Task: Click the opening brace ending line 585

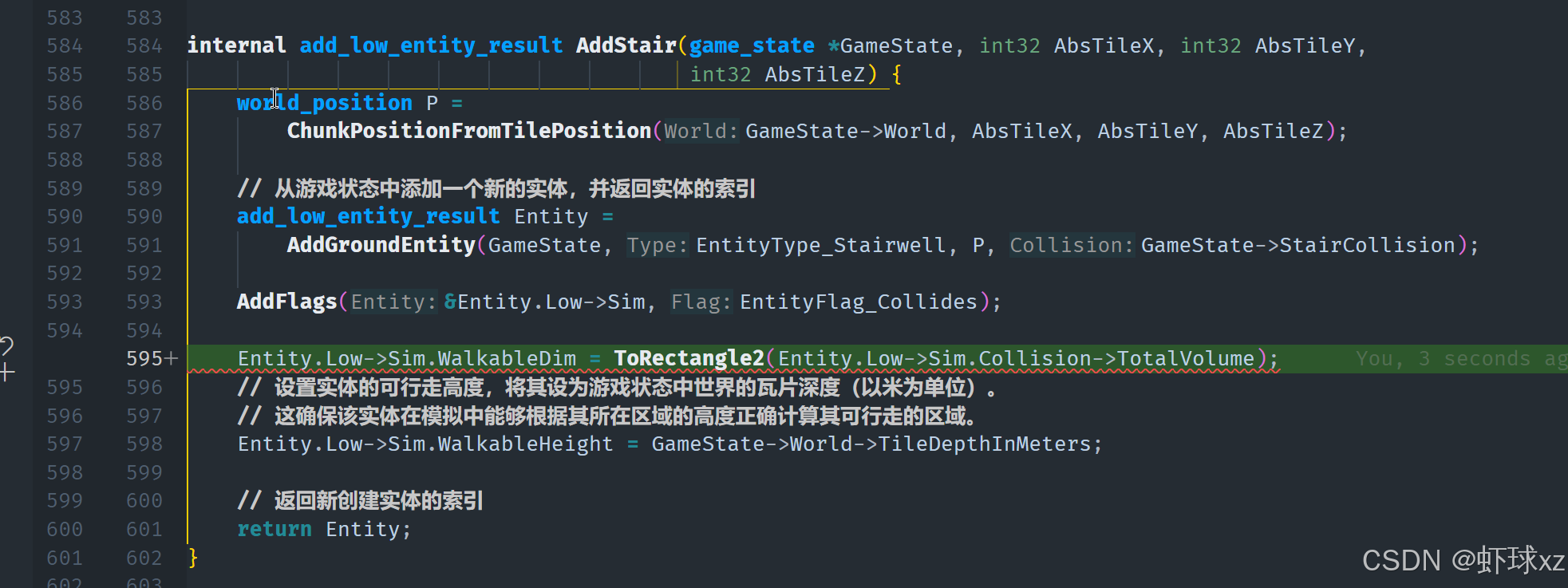Action: [897, 74]
